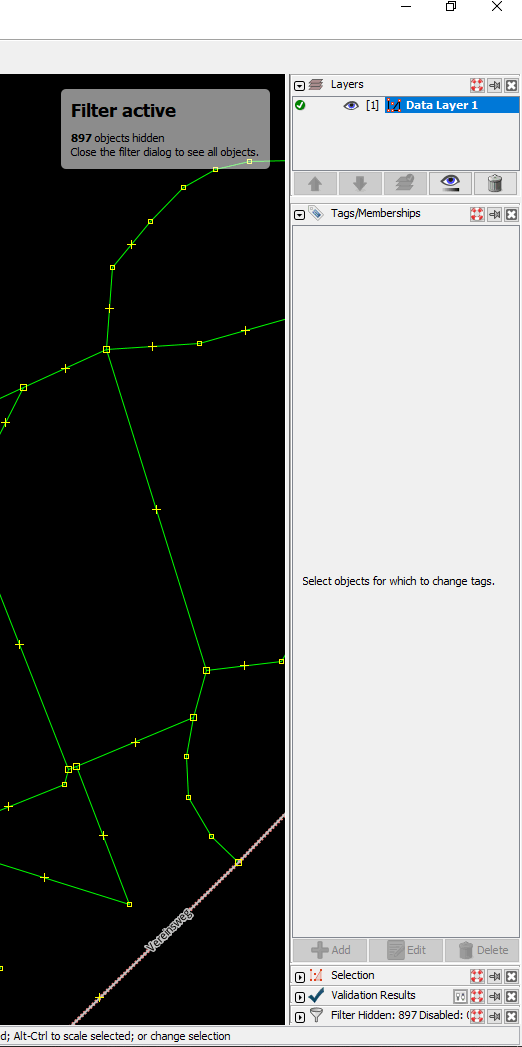Collapse the Layers panel
The width and height of the screenshot is (522, 1047).
[300, 85]
